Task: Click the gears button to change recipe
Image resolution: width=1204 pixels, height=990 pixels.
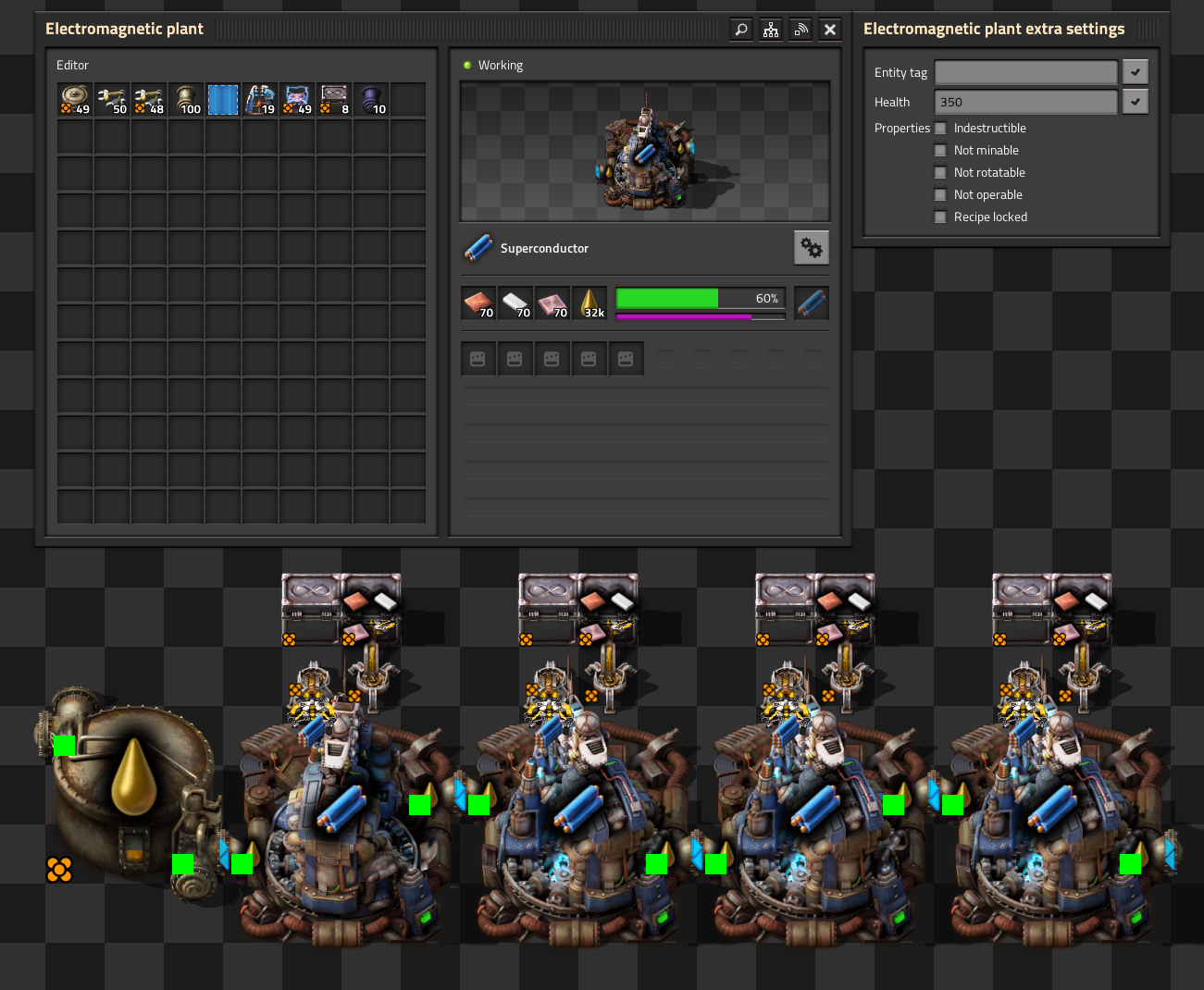Action: [x=812, y=248]
